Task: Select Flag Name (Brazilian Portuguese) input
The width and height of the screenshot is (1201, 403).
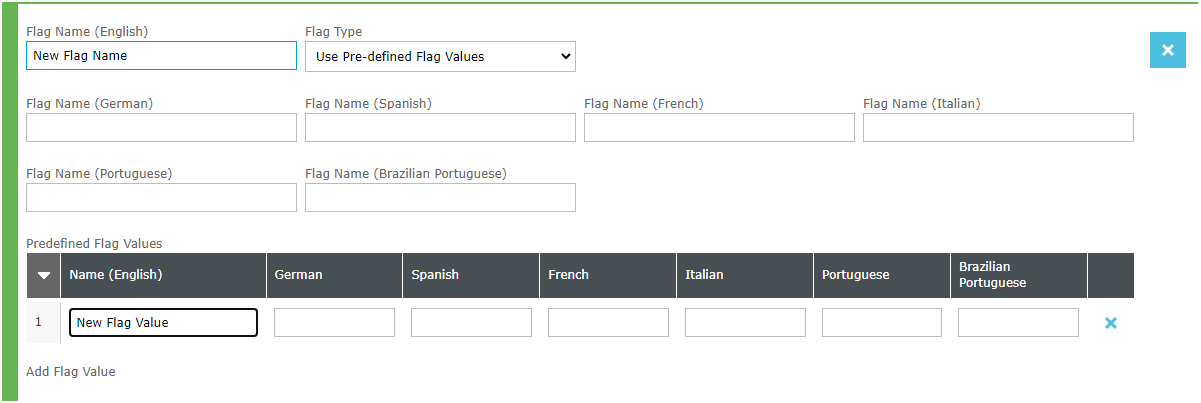Action: click(x=440, y=197)
